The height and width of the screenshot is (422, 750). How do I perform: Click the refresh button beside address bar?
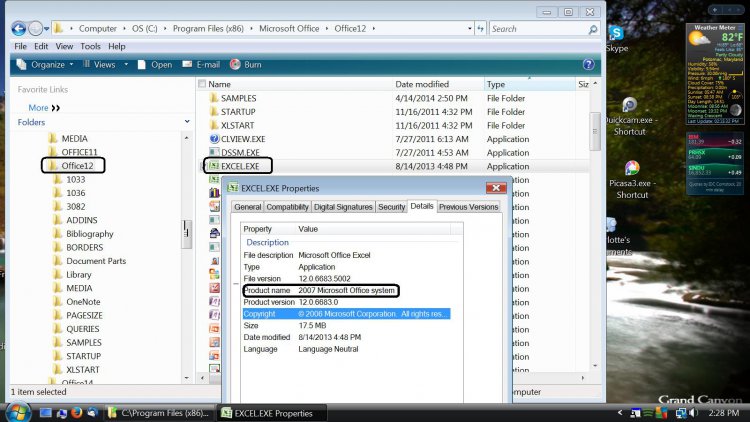(480, 29)
